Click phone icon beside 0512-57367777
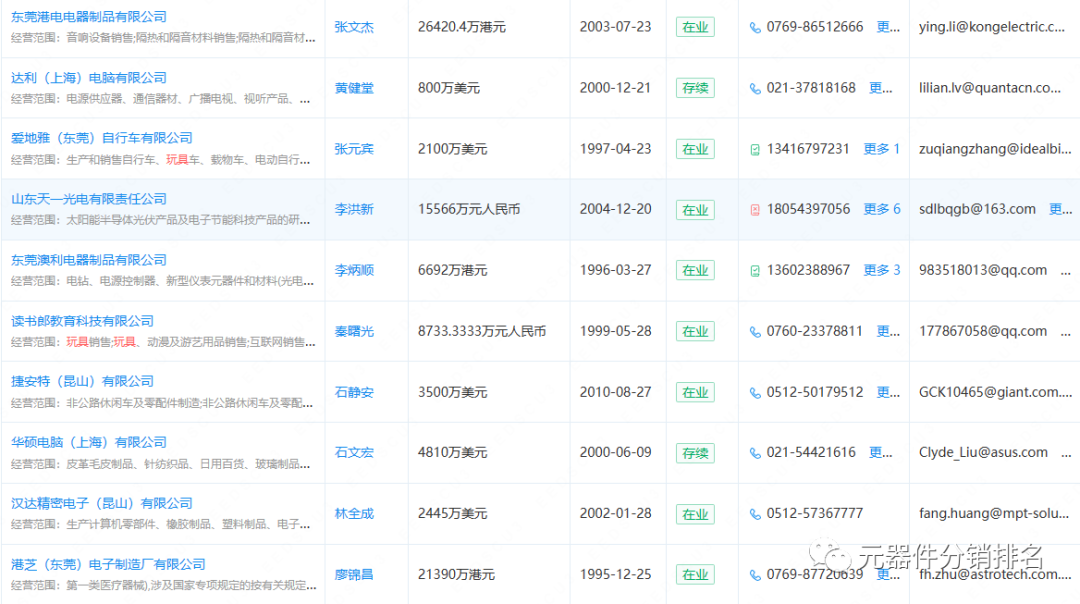The width and height of the screenshot is (1080, 604). coord(755,514)
